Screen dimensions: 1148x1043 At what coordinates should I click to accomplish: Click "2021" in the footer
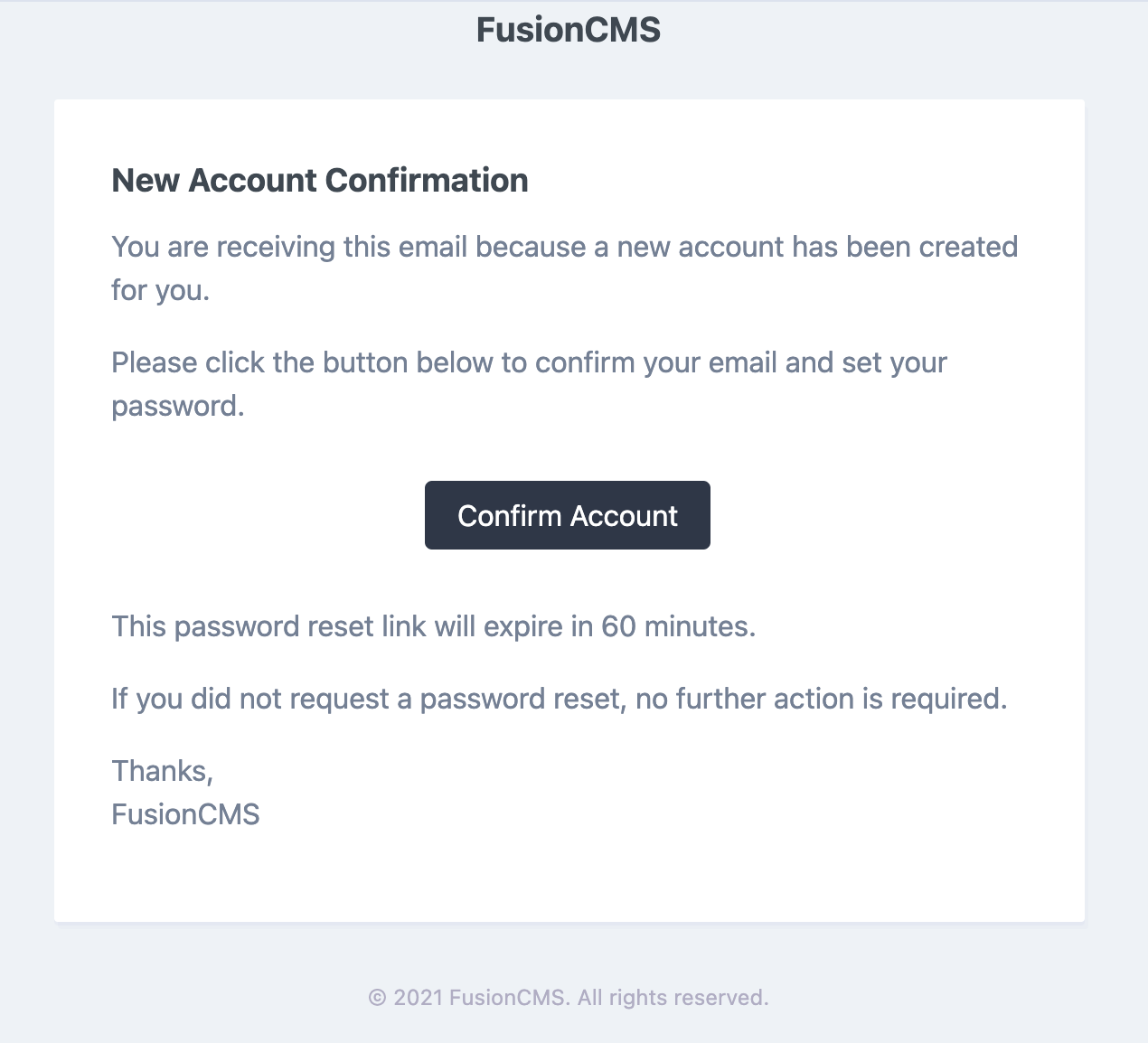tap(419, 998)
